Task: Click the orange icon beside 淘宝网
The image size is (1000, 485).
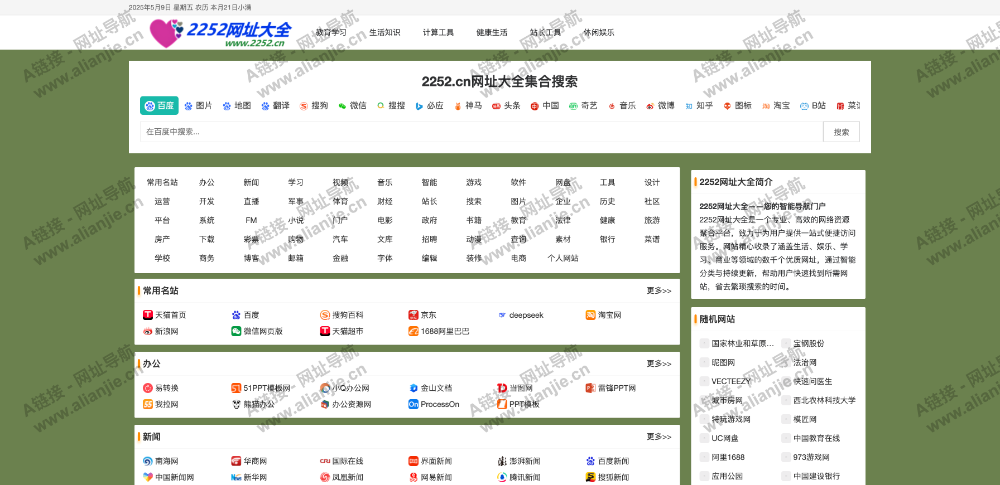Action: (591, 315)
